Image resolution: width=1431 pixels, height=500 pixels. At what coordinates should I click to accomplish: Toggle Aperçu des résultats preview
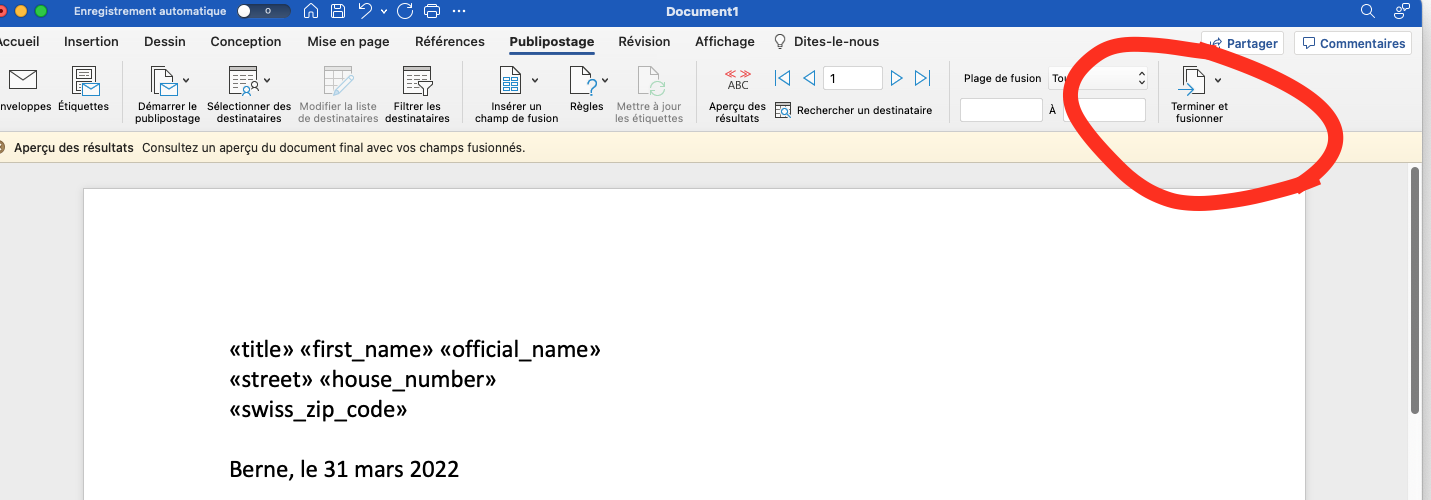737,82
